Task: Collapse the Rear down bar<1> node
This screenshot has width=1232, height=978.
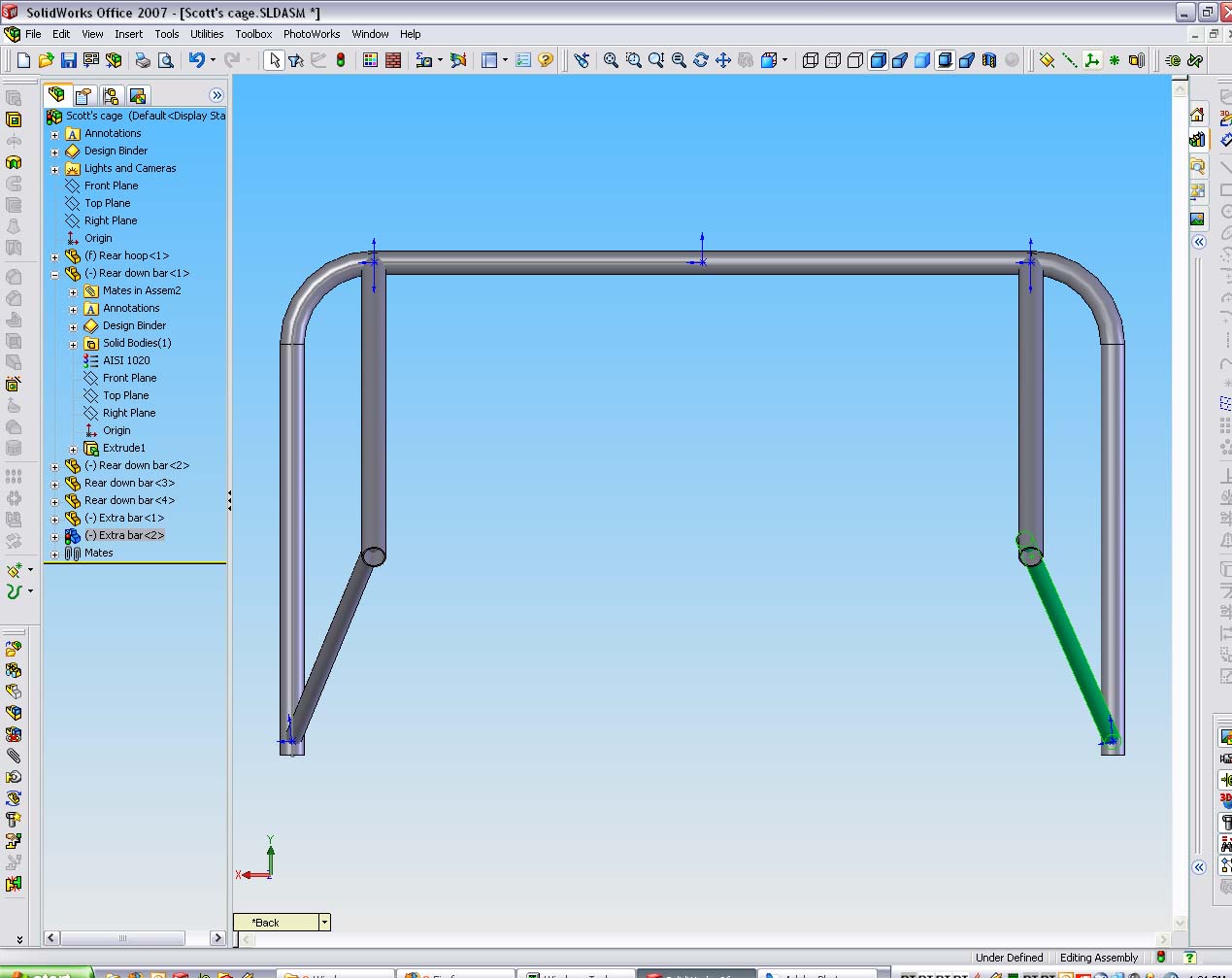Action: (55, 275)
